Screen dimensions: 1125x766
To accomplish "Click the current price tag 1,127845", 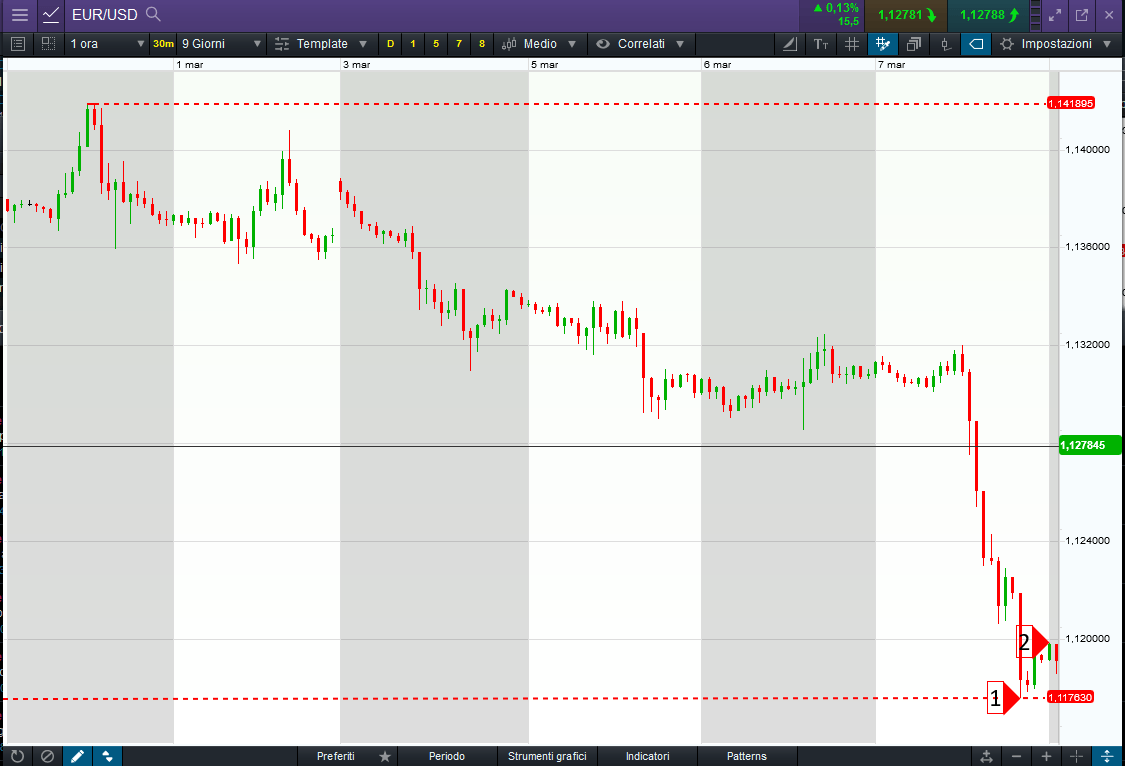I will pyautogui.click(x=1089, y=445).
